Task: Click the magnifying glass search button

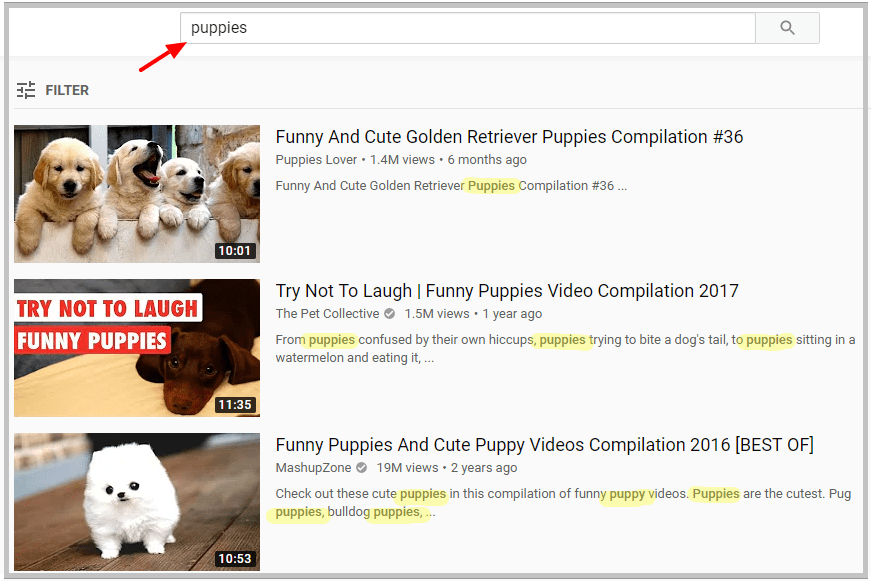Action: (787, 28)
